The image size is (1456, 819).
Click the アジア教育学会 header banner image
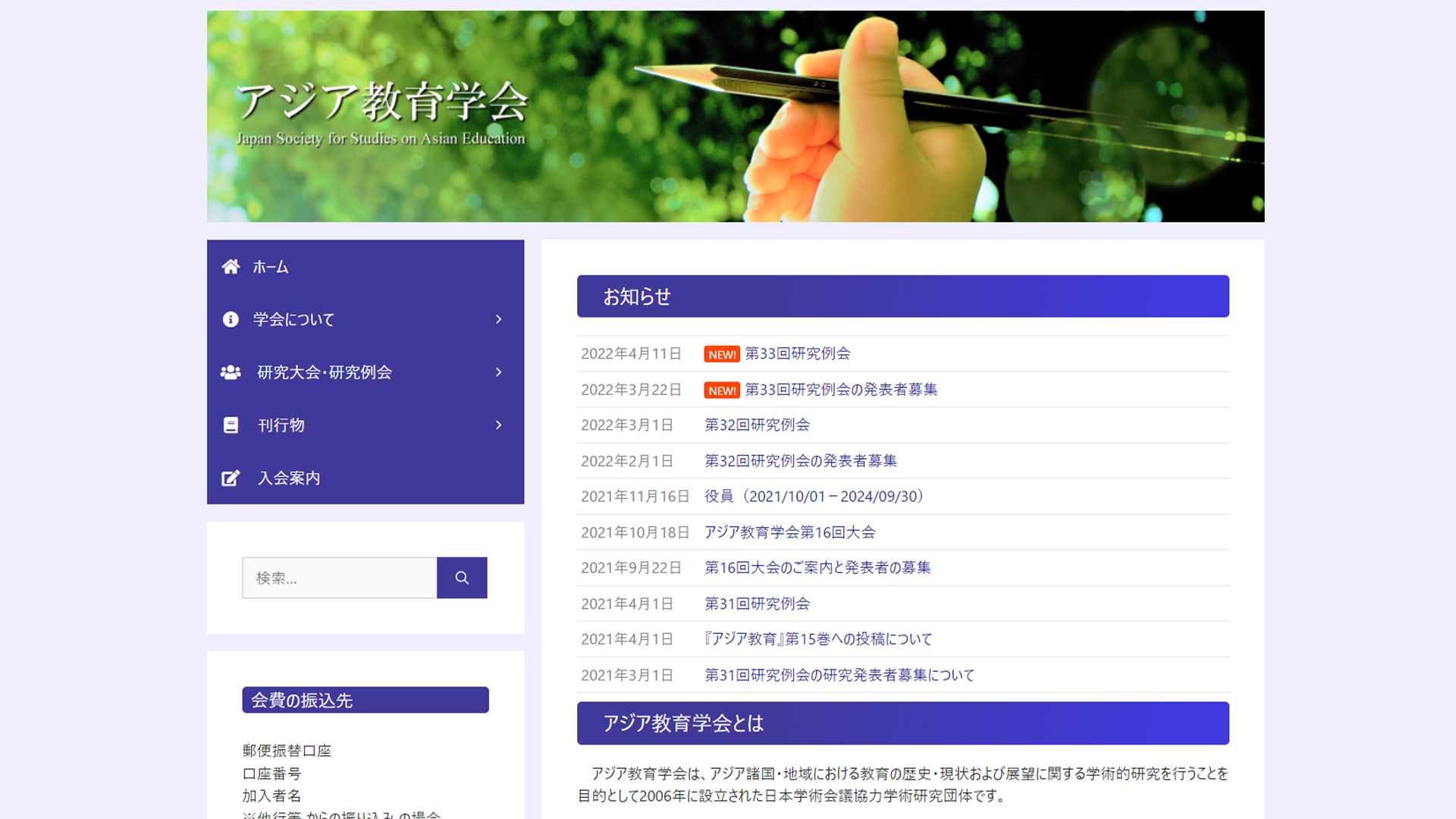[x=735, y=116]
